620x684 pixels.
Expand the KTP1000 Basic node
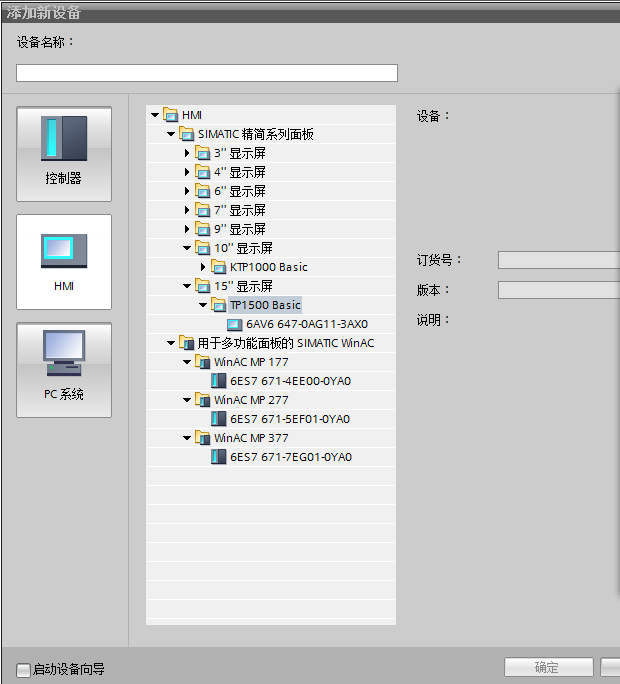tap(203, 267)
